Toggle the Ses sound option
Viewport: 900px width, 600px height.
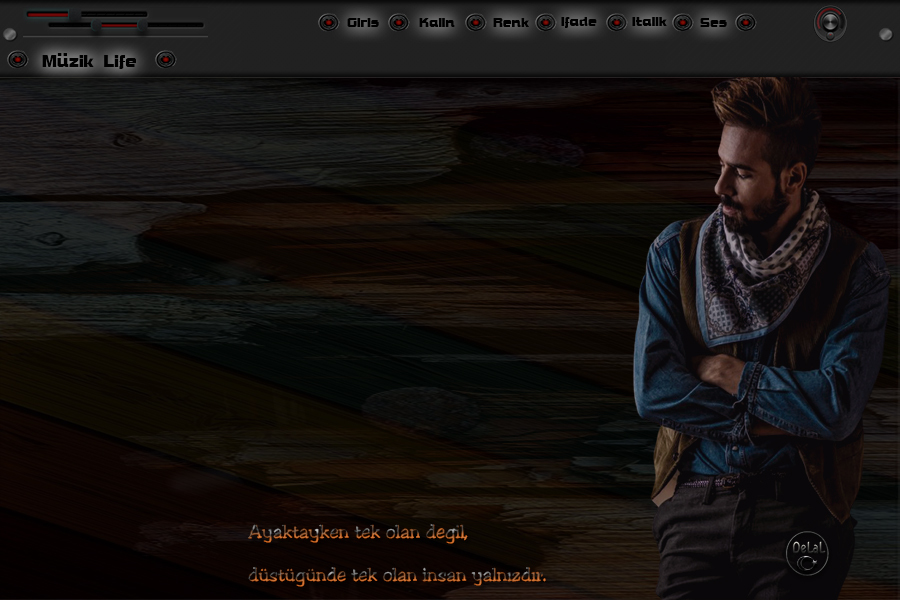coord(713,23)
